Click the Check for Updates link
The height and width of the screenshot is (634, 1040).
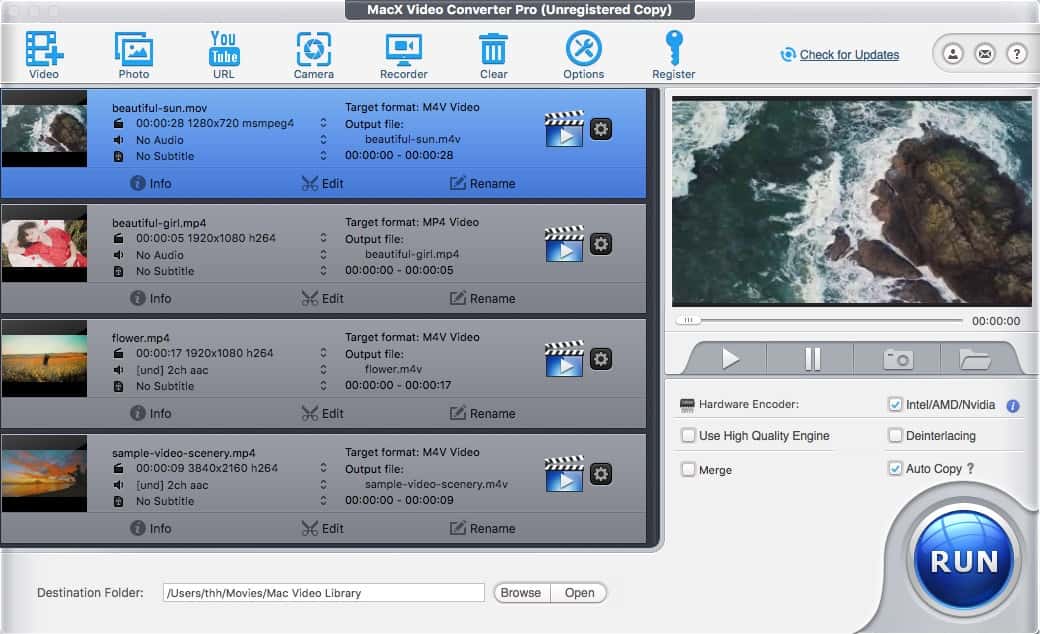click(849, 55)
